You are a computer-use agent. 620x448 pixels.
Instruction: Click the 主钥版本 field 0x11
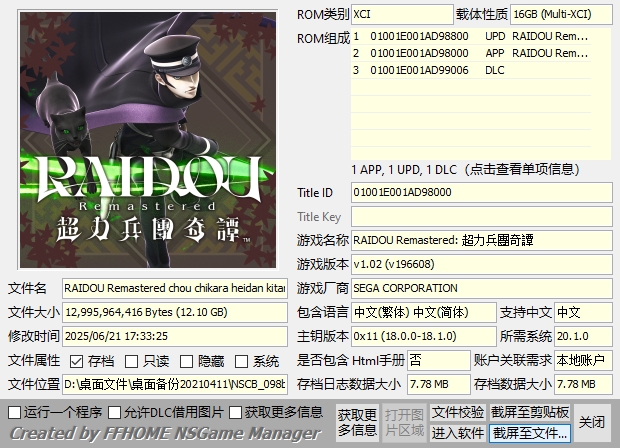(423, 336)
